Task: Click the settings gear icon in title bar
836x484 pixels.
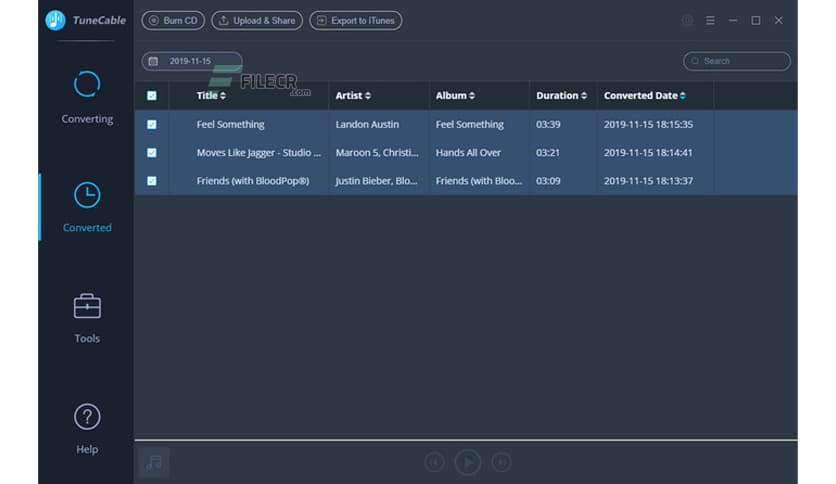Action: pyautogui.click(x=687, y=20)
